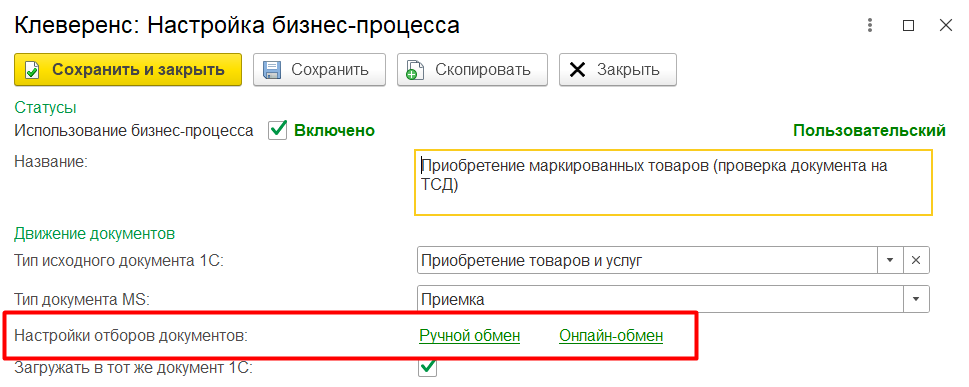Image resolution: width=969 pixels, height=387 pixels.
Task: Click the floppy disk Save icon
Action: pos(272,70)
